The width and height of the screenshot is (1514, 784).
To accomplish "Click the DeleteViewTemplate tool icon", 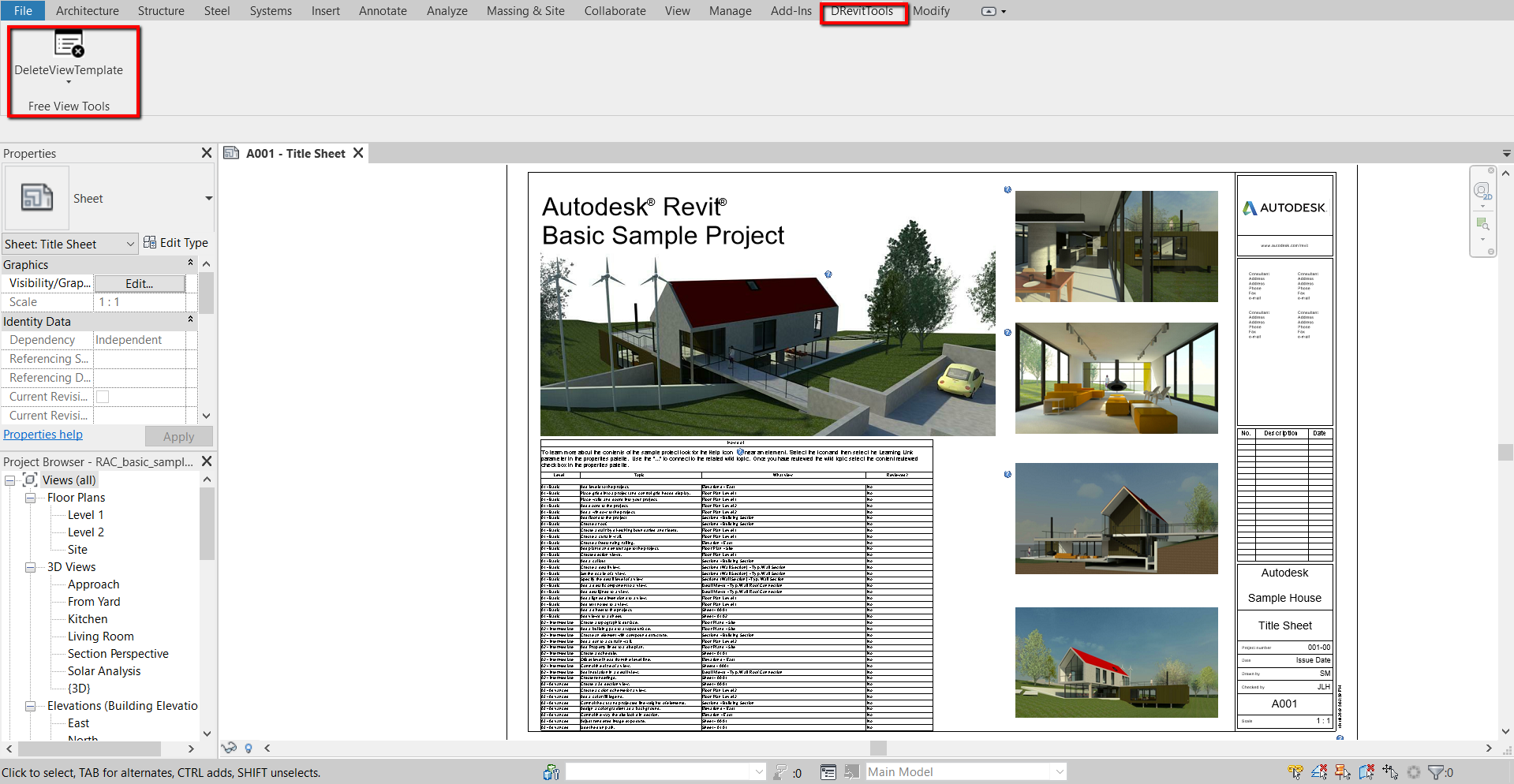I will (69, 44).
